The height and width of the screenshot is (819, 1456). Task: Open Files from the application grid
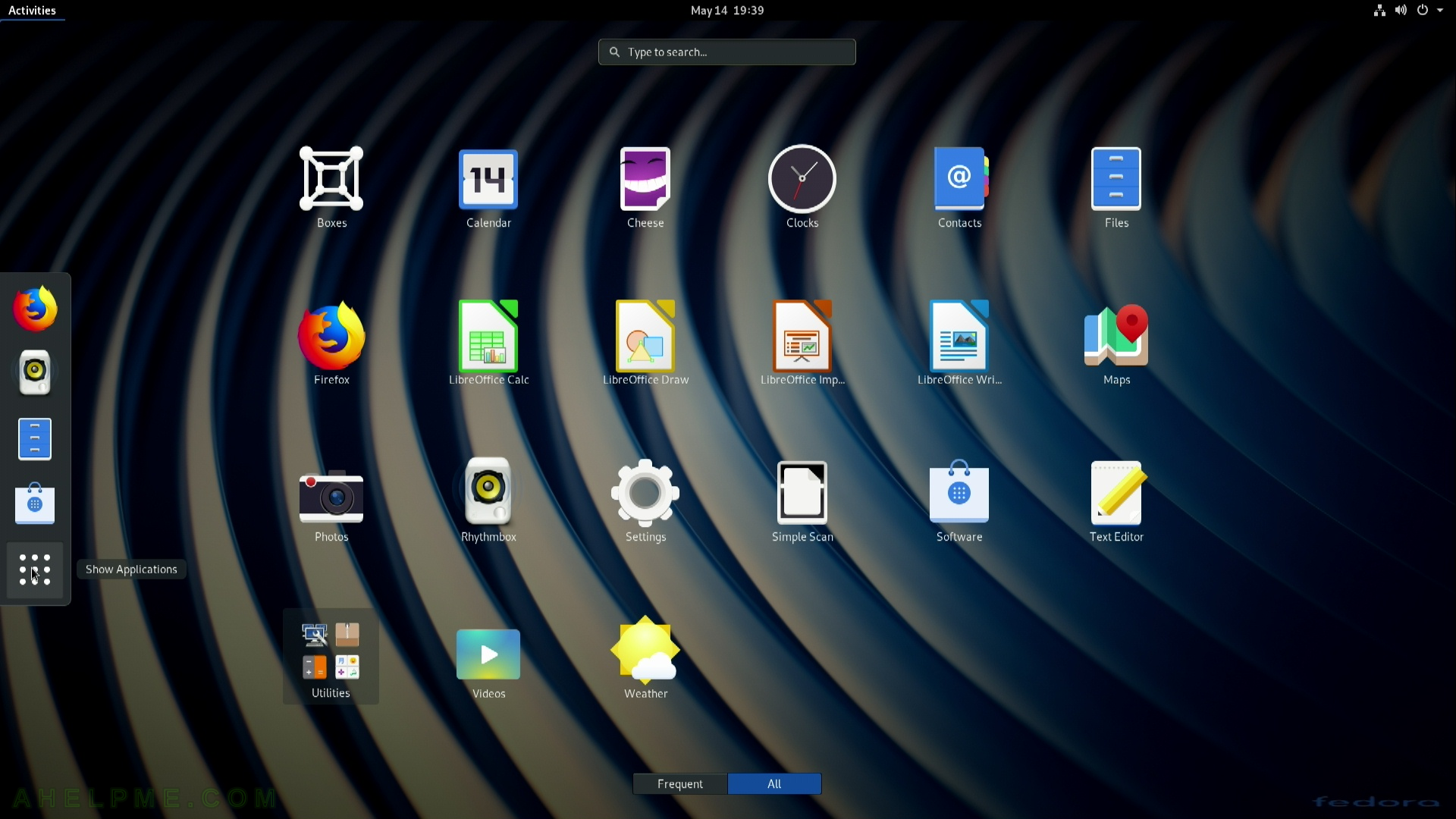click(1116, 187)
